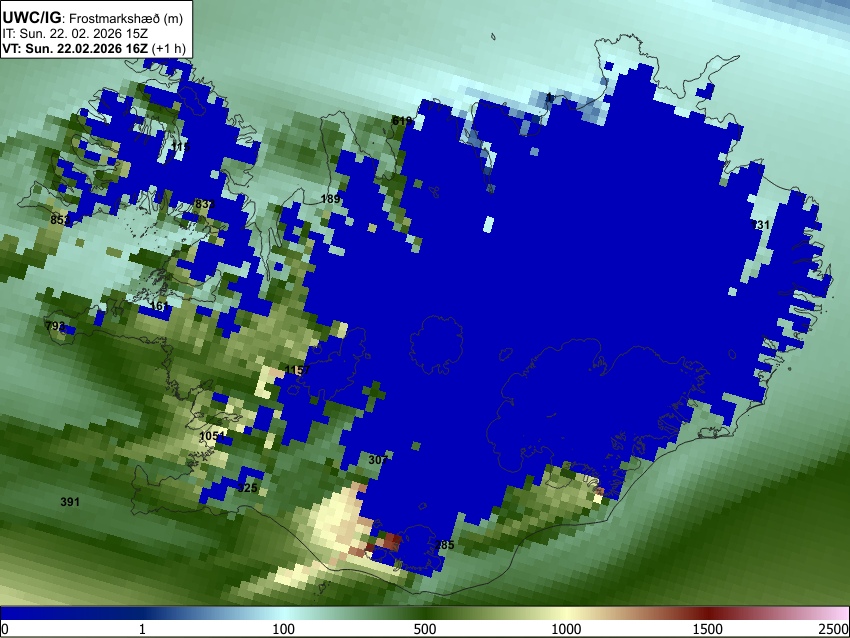Click the map value 325
Screen dimensions: 850x638
(248, 488)
